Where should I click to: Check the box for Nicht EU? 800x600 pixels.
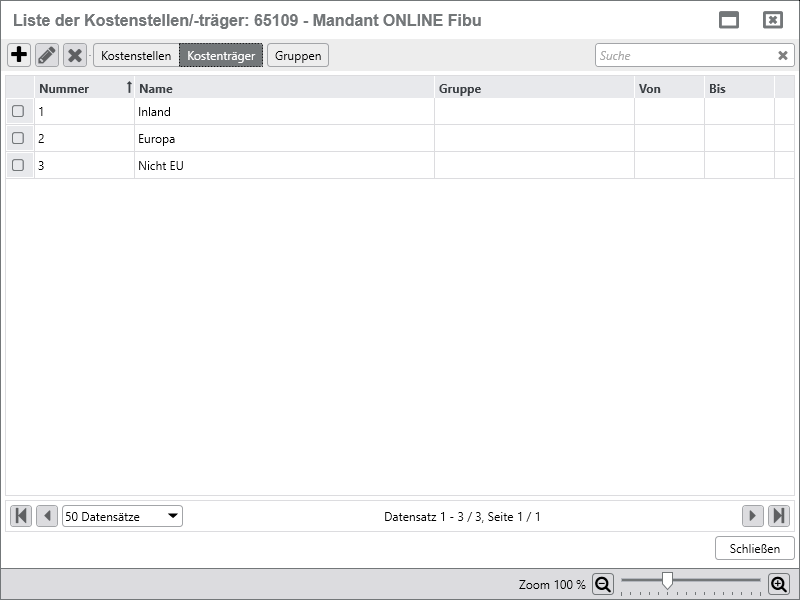pos(19,166)
